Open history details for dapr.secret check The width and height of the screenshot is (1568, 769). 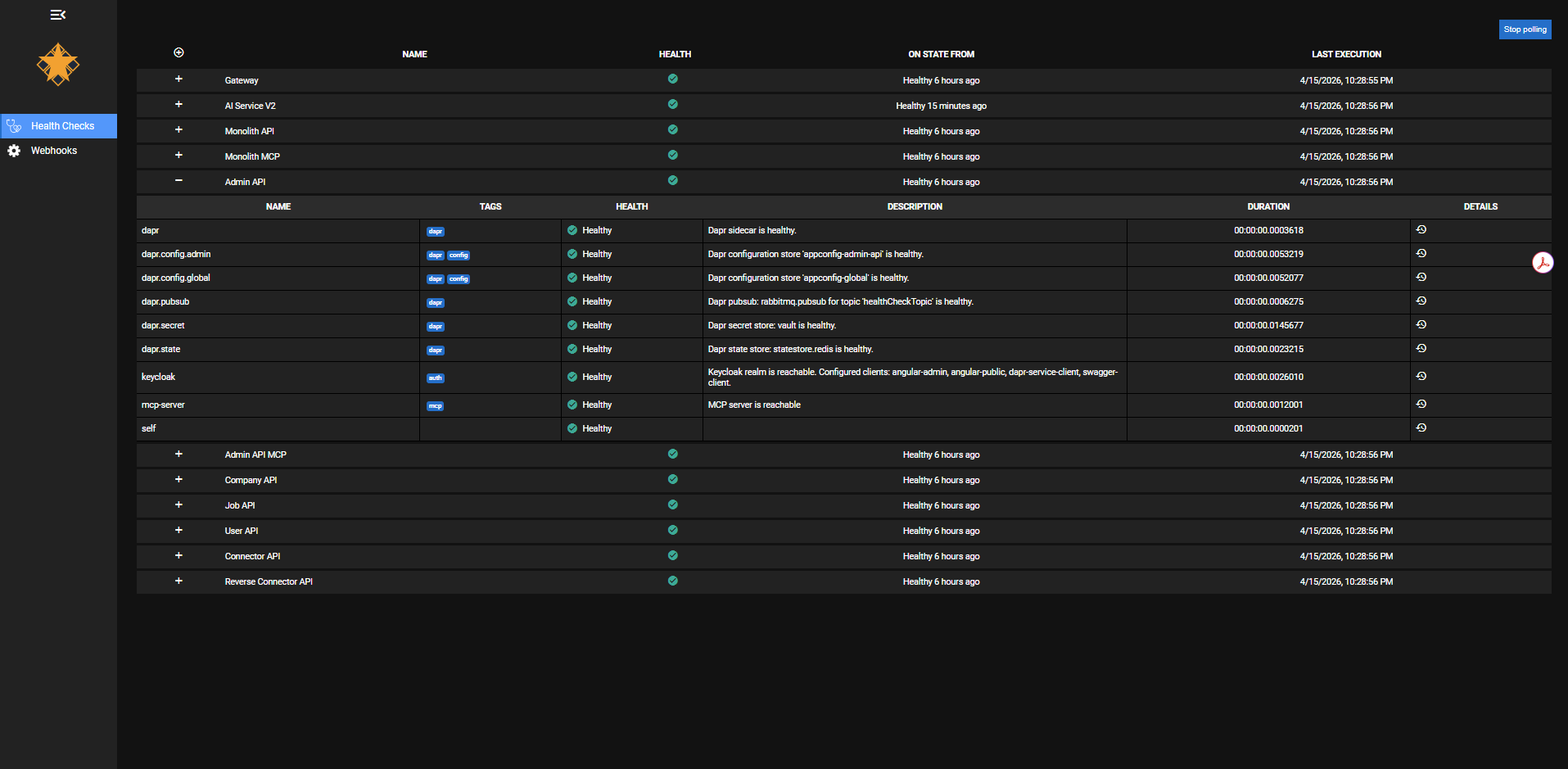(1421, 325)
